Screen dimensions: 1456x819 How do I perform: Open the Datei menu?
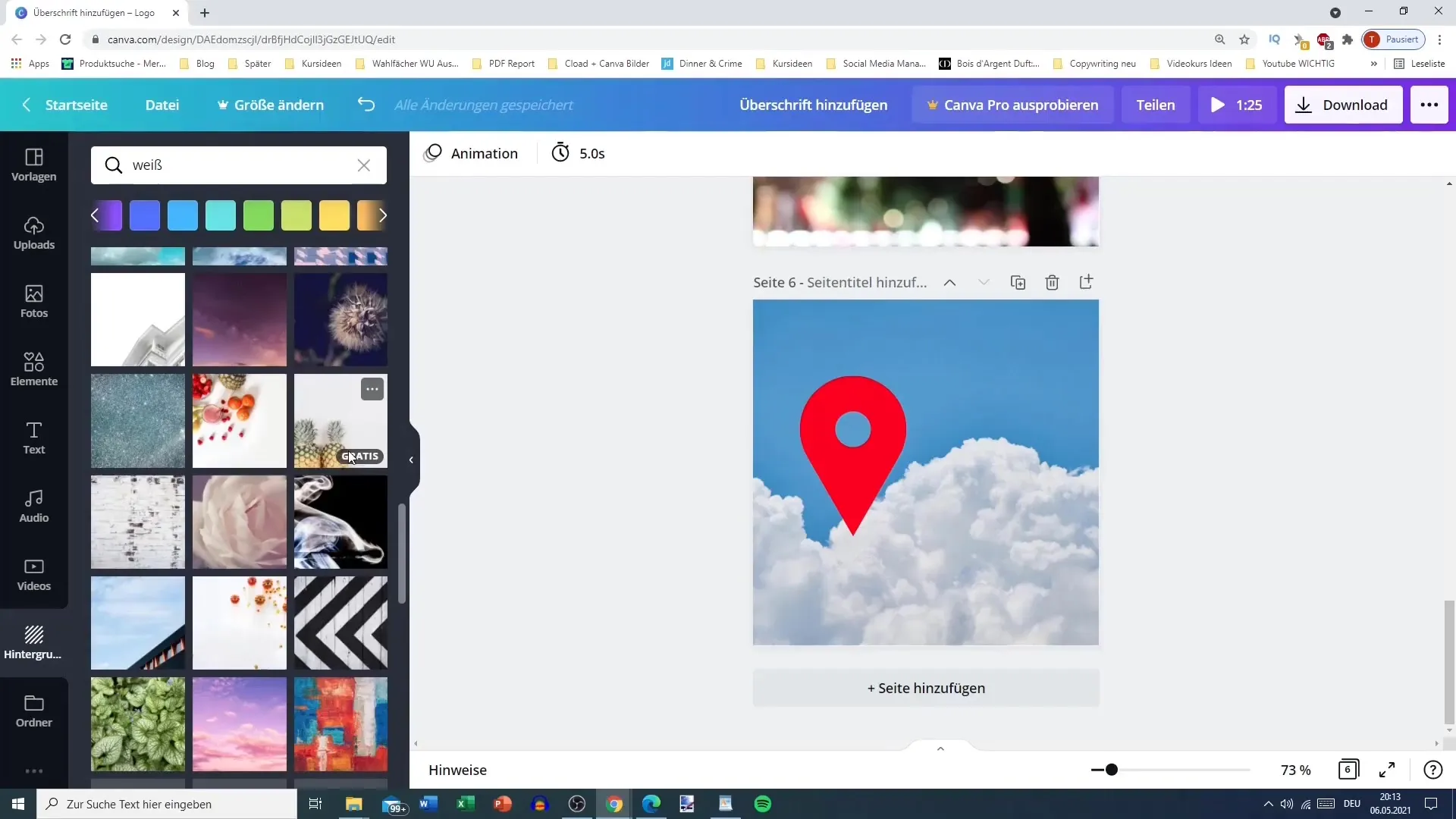(162, 105)
